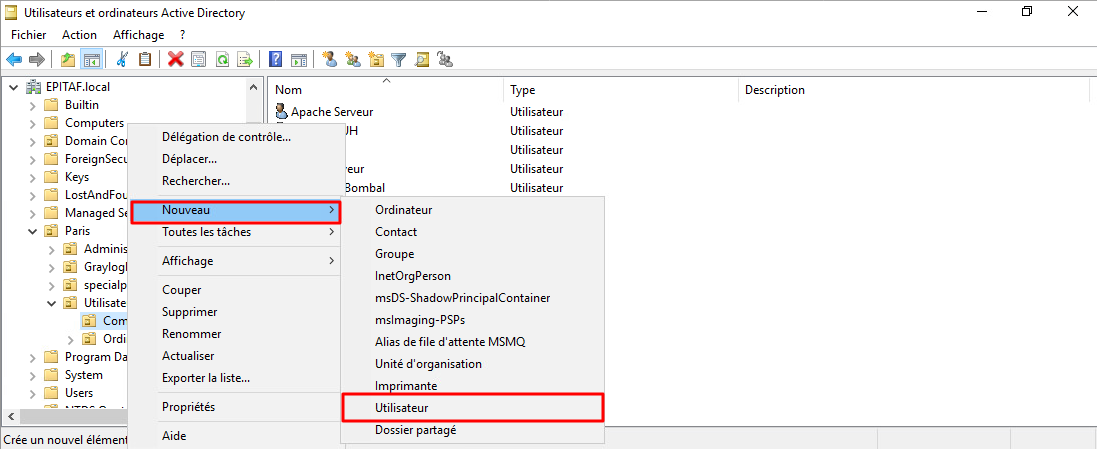Screen dimensions: 1097x449
Task: Click the Paste clipboard toolbar icon
Action: tap(145, 59)
